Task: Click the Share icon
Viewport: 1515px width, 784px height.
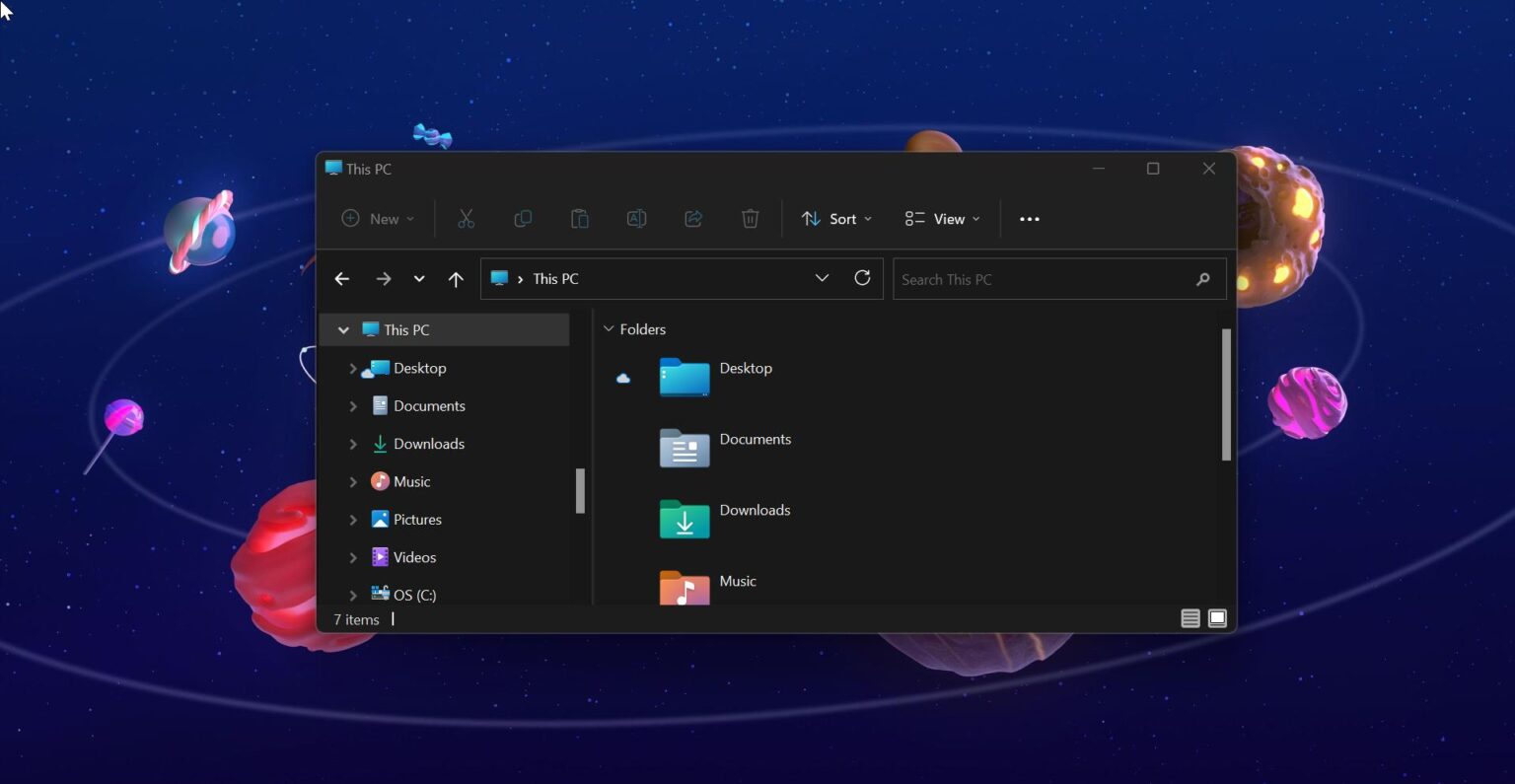Action: 693,218
